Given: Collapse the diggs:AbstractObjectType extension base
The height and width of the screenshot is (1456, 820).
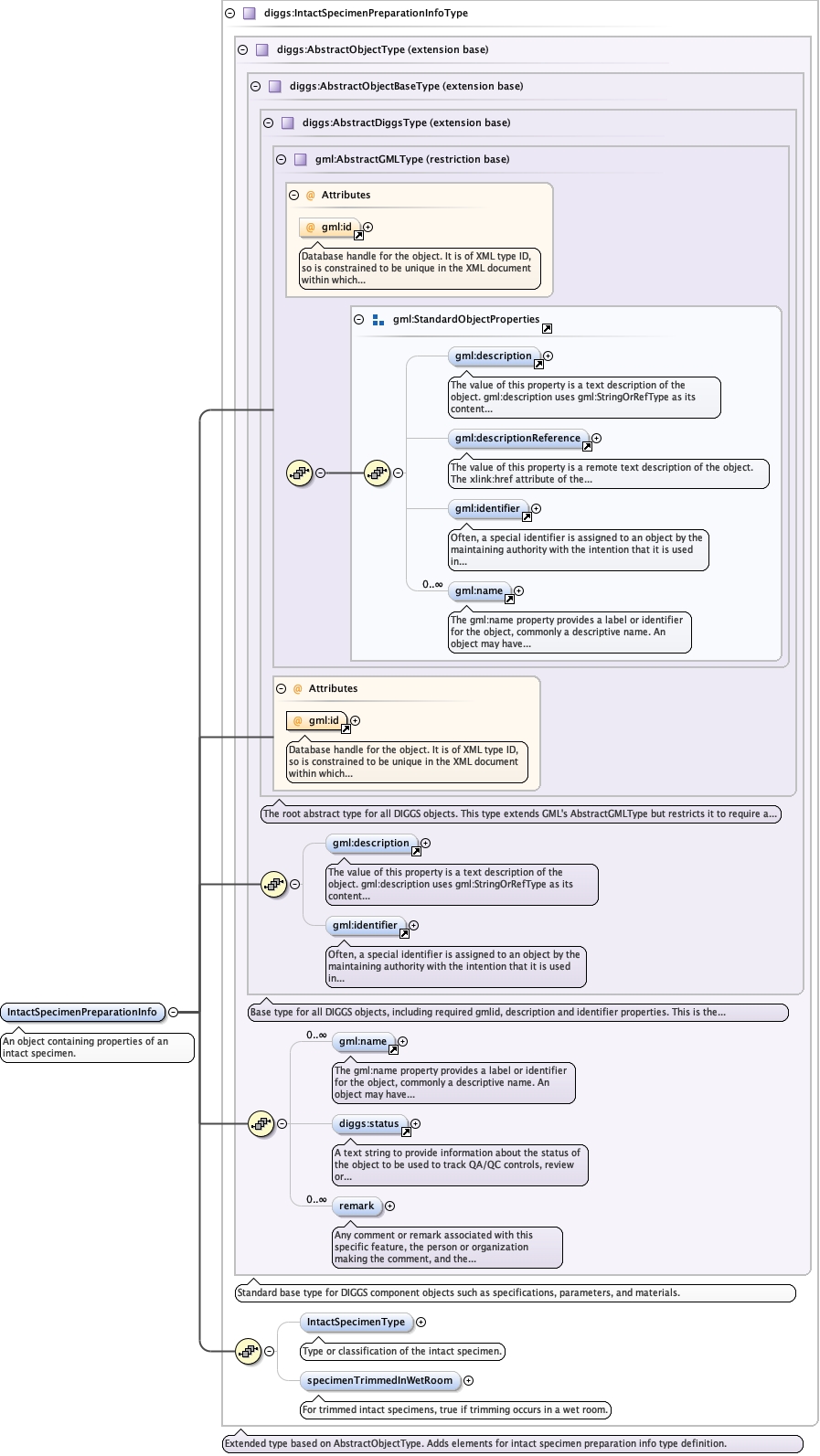Looking at the screenshot, I should (x=243, y=50).
